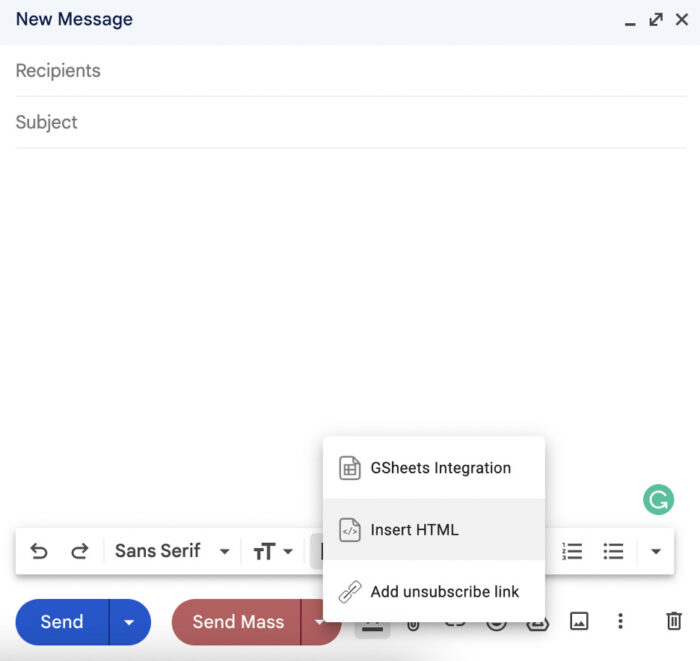Screen dimensions: 700x661
Task: Toggle the Send Mass dropdown arrow
Action: point(318,622)
